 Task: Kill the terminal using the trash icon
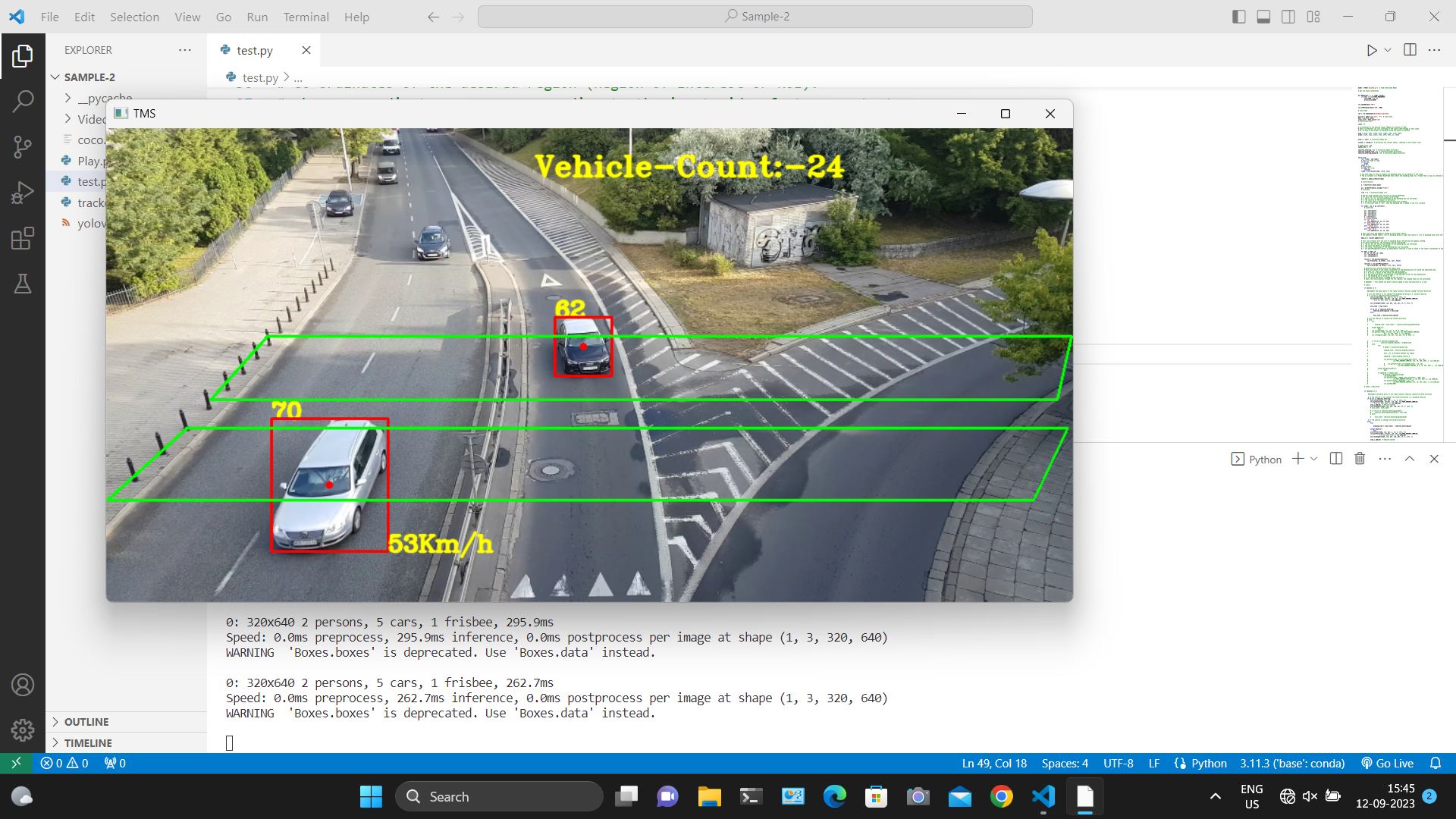point(1360,459)
